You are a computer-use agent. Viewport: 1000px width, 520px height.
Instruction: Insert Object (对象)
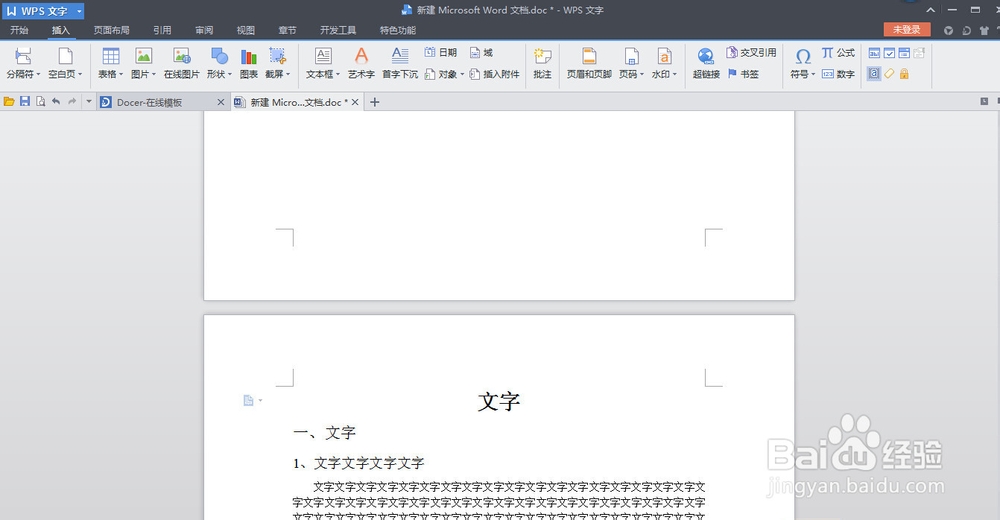pyautogui.click(x=445, y=74)
